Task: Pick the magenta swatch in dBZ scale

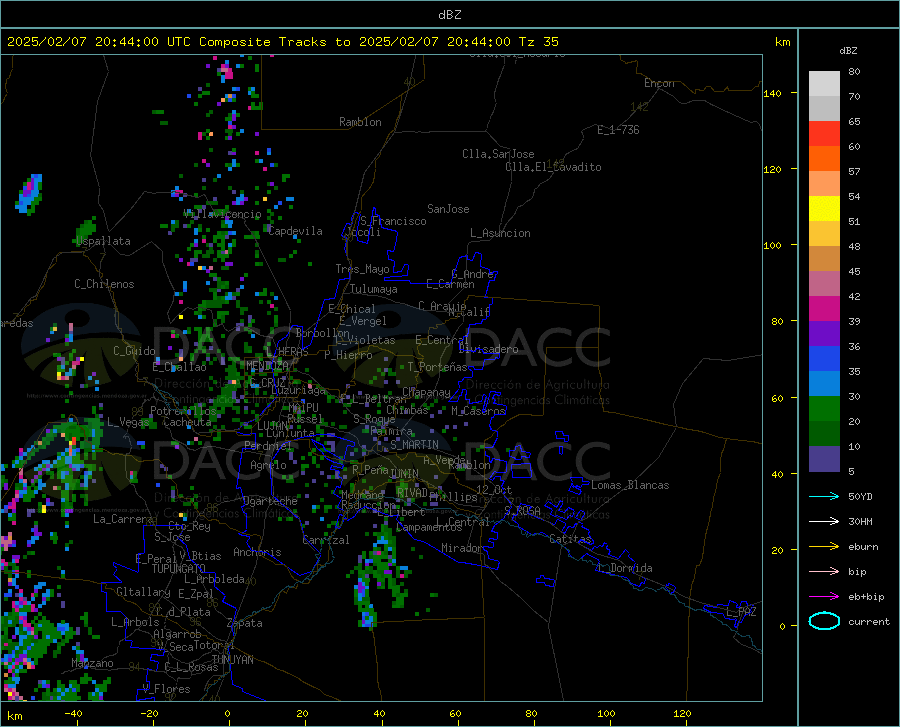Action: (824, 309)
